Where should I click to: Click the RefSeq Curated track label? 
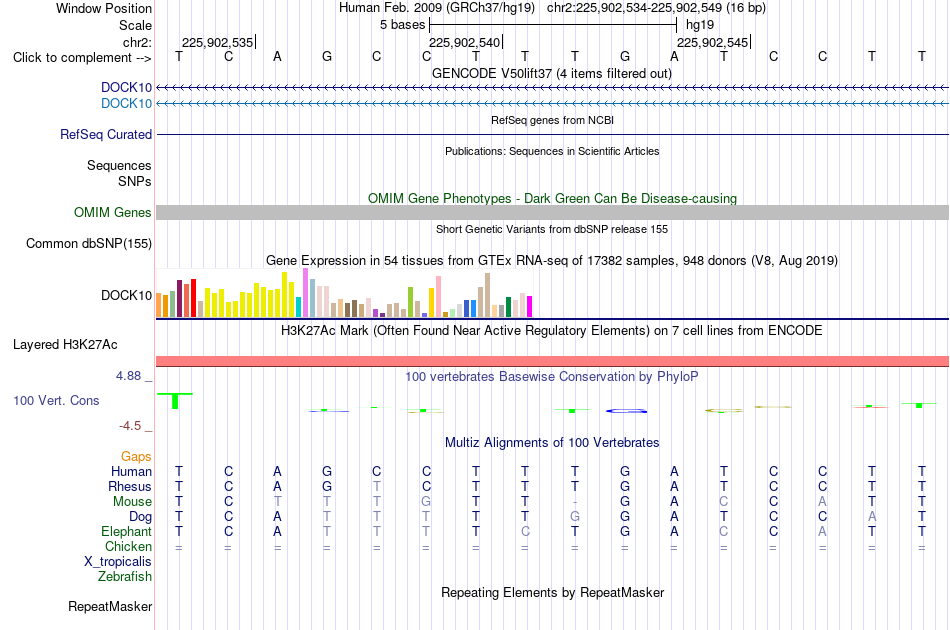[105, 134]
